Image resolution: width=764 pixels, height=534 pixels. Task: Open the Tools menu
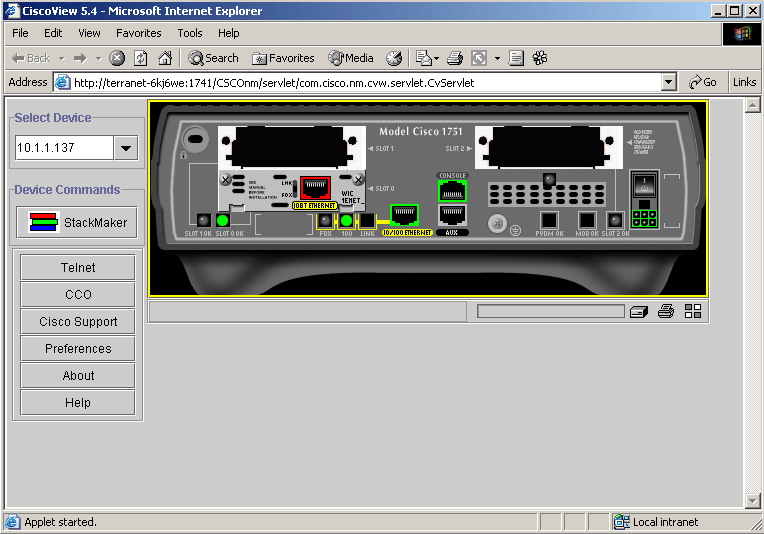[190, 33]
